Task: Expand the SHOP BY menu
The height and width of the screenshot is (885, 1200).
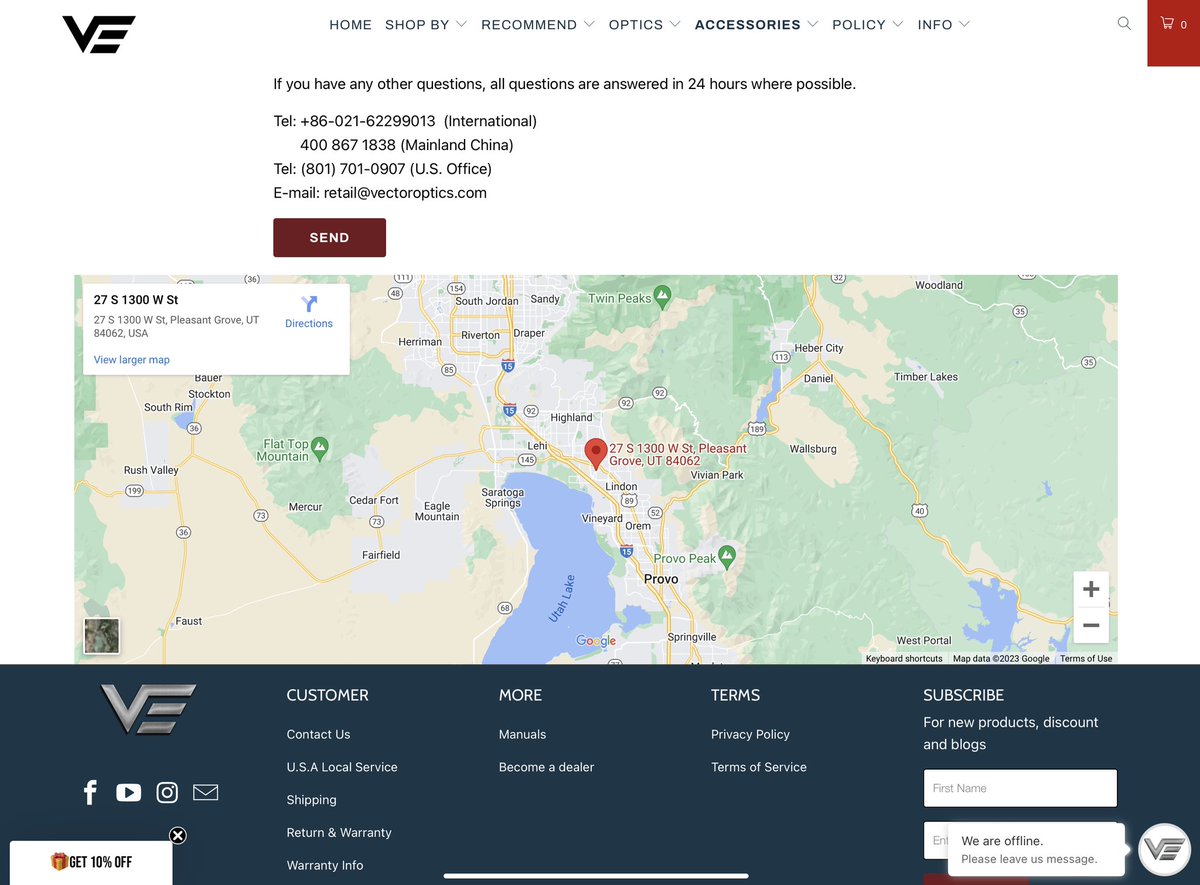Action: coord(426,24)
